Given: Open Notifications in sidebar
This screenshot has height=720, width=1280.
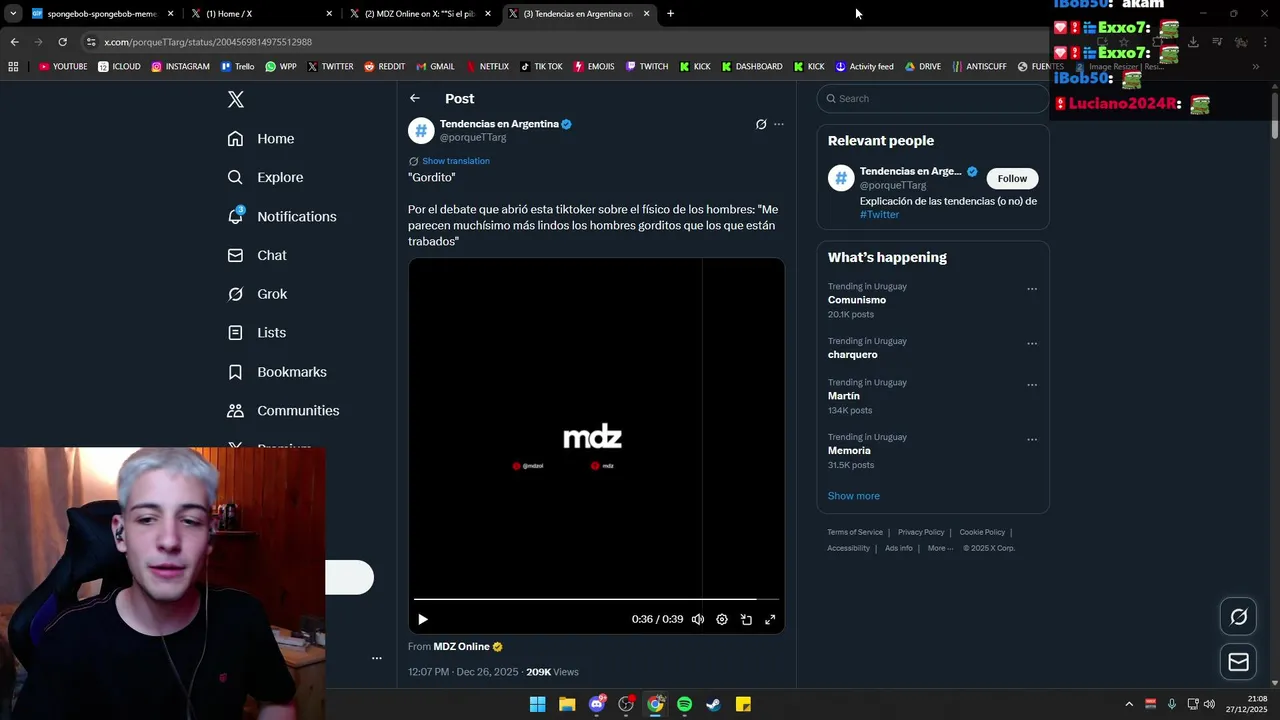Looking at the screenshot, I should 282,216.
